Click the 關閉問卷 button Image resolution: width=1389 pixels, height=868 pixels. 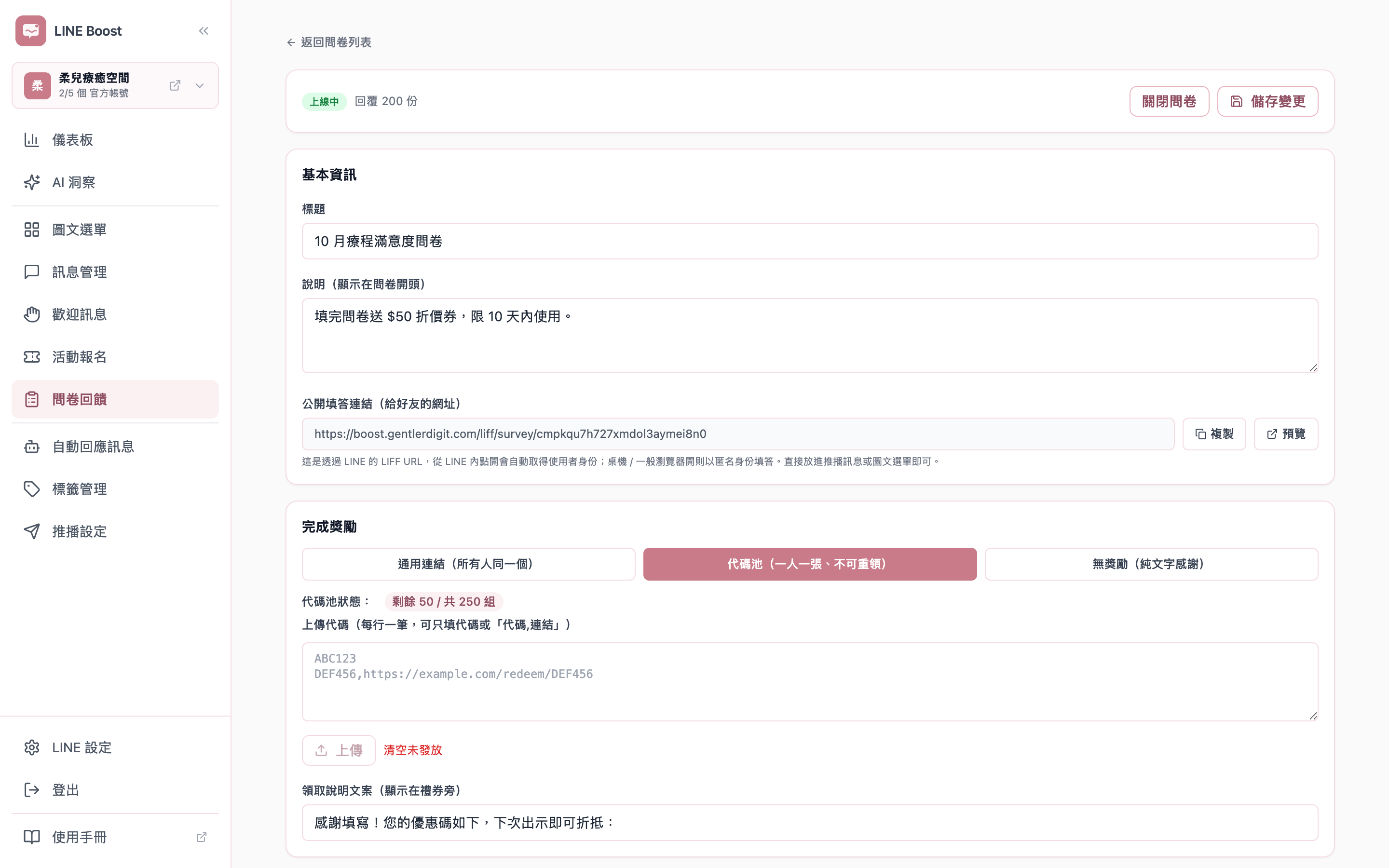(1169, 102)
